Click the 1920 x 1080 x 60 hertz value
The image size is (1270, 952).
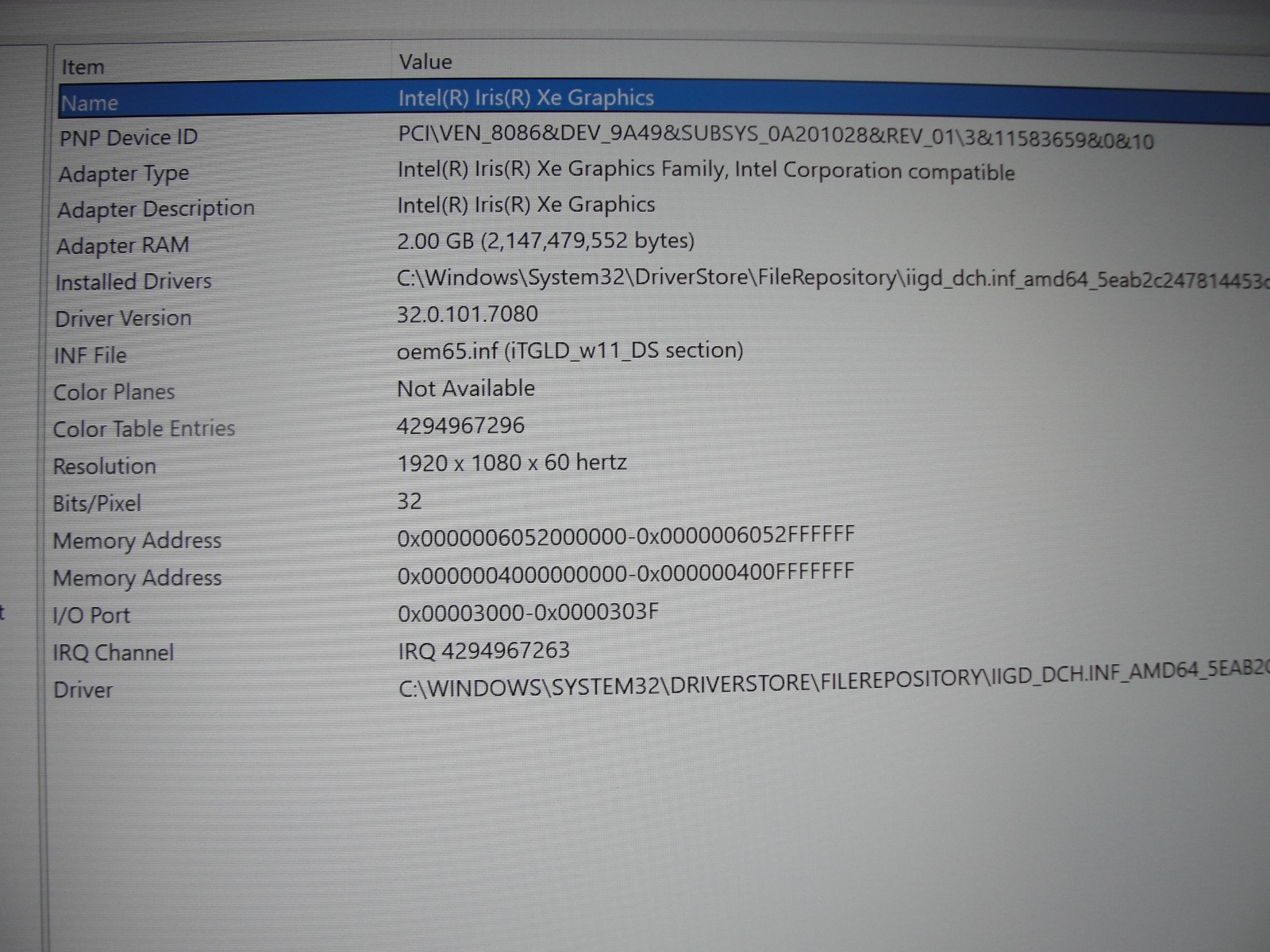coord(512,463)
